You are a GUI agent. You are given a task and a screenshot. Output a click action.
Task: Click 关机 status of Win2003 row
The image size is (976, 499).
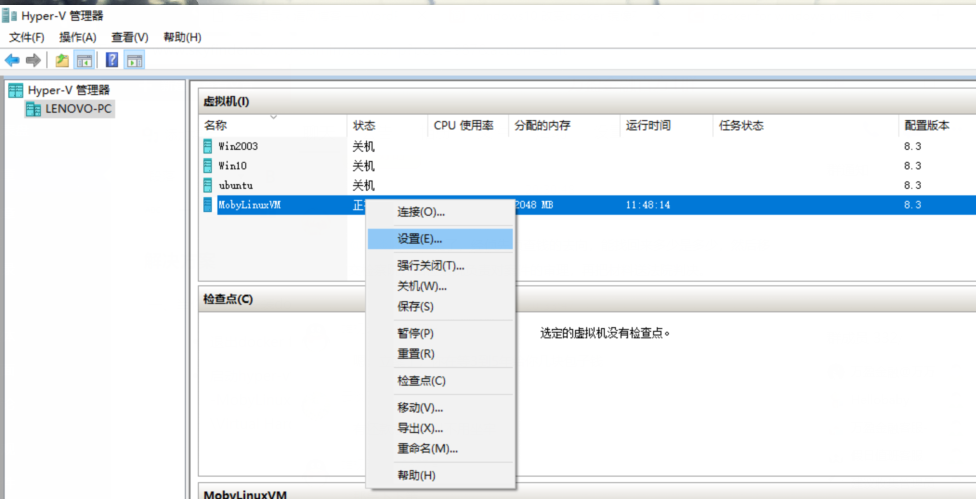coord(364,147)
